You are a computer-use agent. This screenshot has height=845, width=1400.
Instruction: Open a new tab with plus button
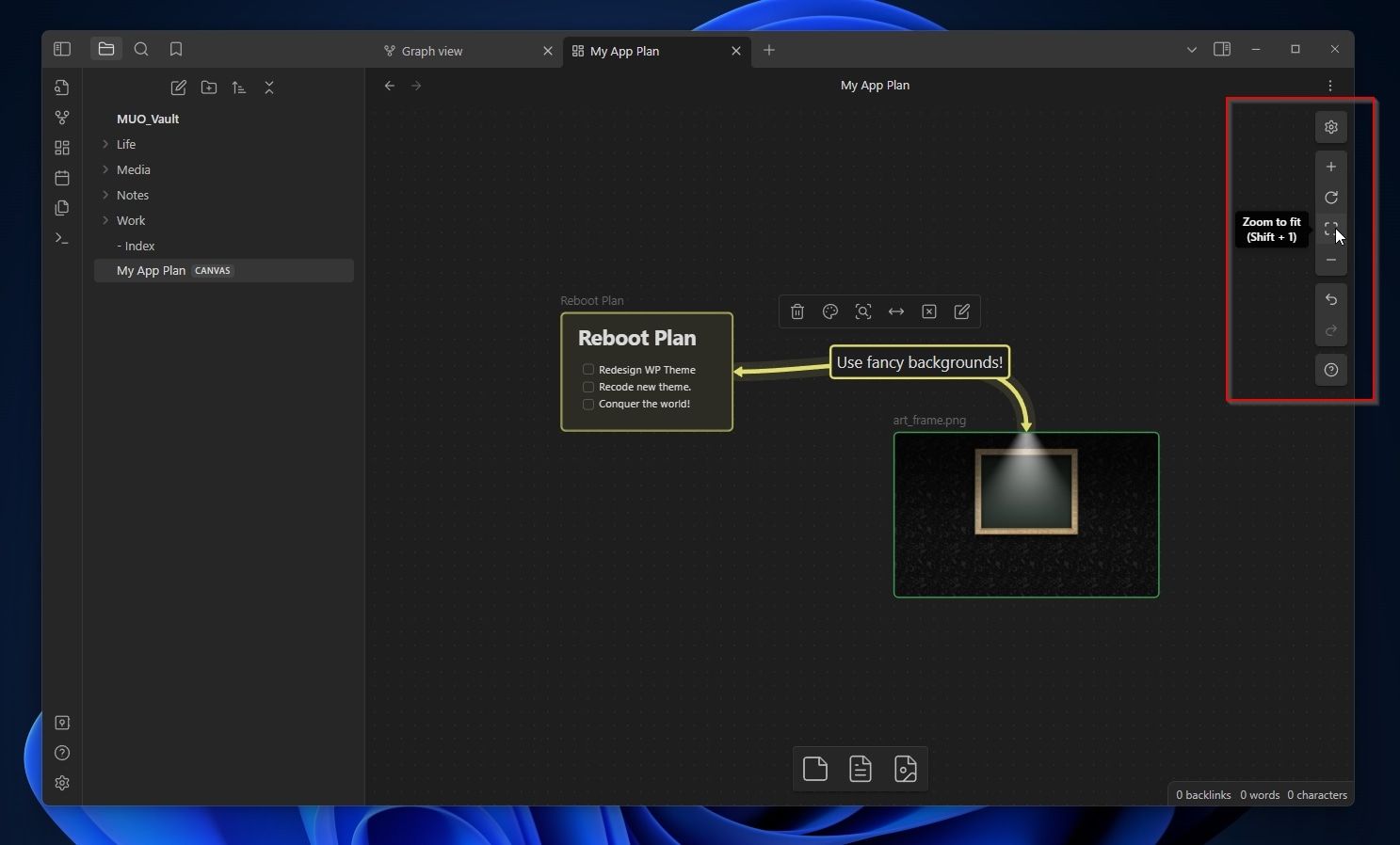[x=769, y=50]
